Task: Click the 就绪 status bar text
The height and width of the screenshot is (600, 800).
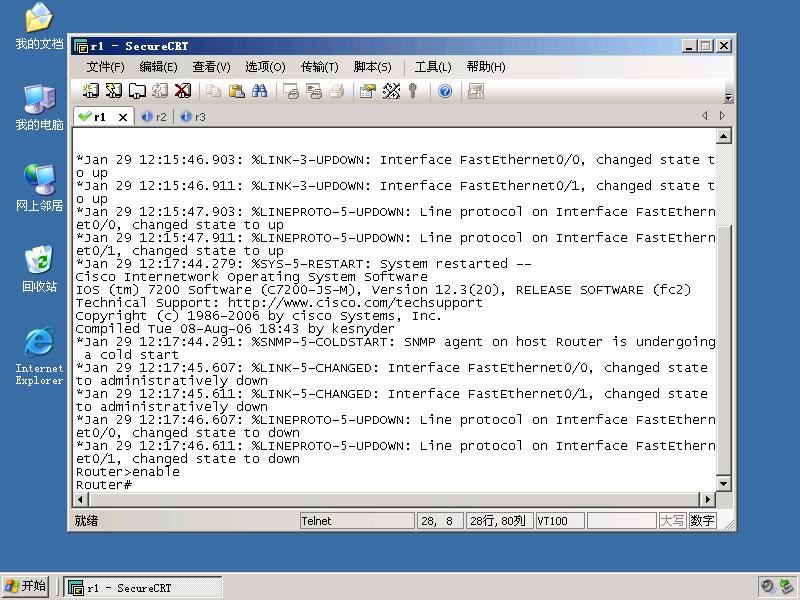Action: 86,521
